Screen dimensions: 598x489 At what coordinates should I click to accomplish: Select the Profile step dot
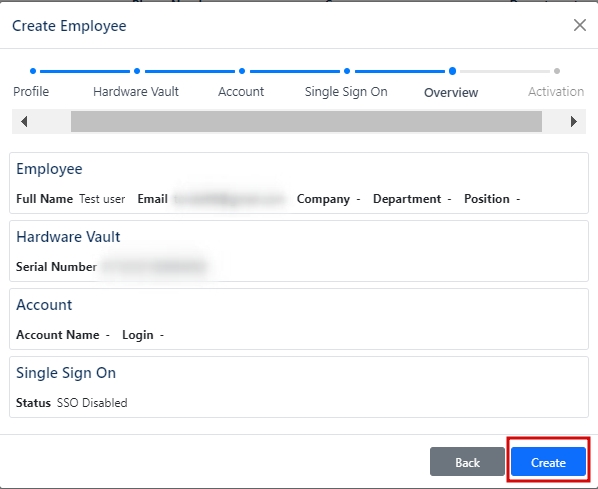(x=33, y=71)
